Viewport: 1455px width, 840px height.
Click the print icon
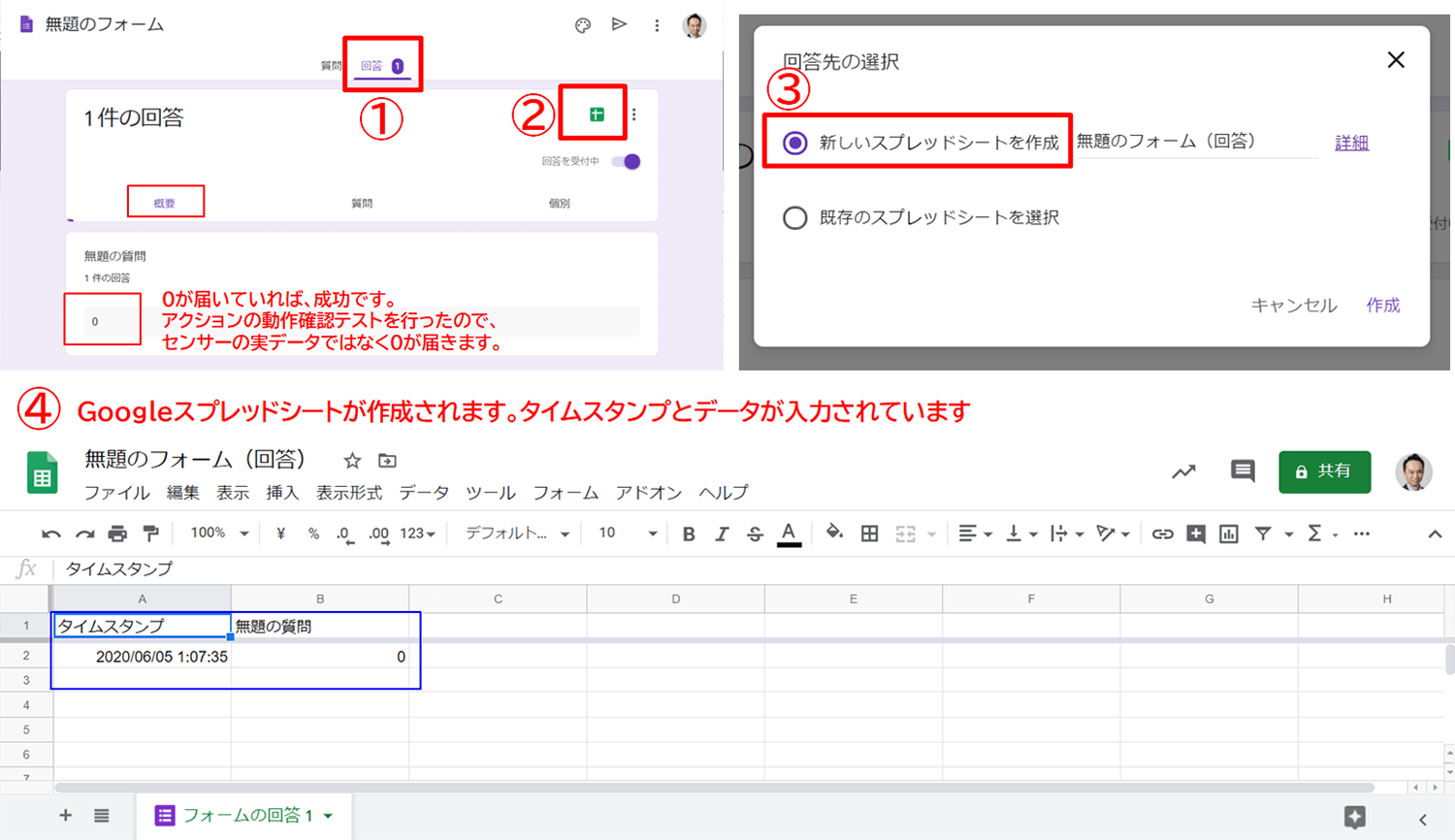[x=117, y=533]
